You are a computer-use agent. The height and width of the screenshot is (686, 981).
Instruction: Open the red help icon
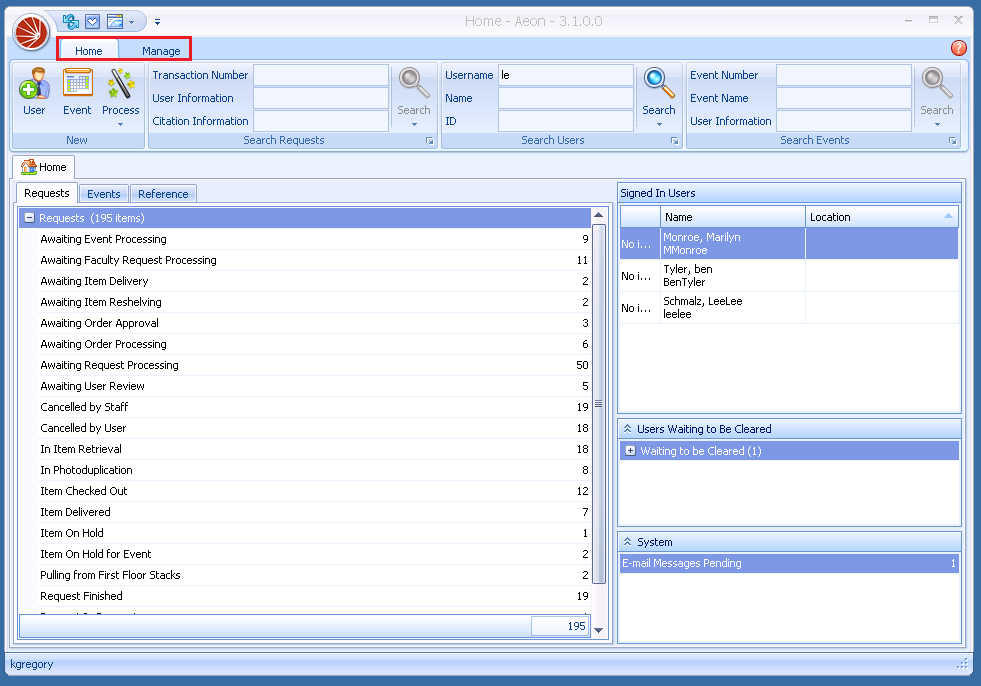pos(958,48)
